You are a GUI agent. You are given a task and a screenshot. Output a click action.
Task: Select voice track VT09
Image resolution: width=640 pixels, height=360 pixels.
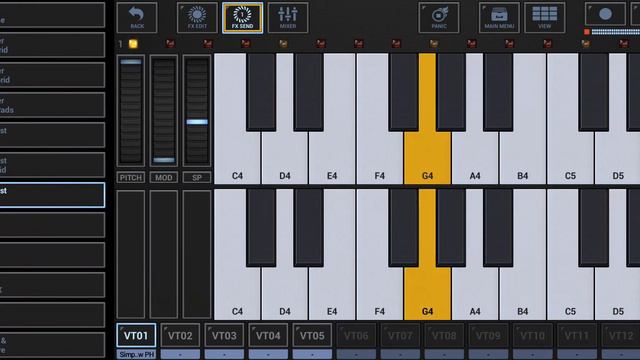pos(489,336)
